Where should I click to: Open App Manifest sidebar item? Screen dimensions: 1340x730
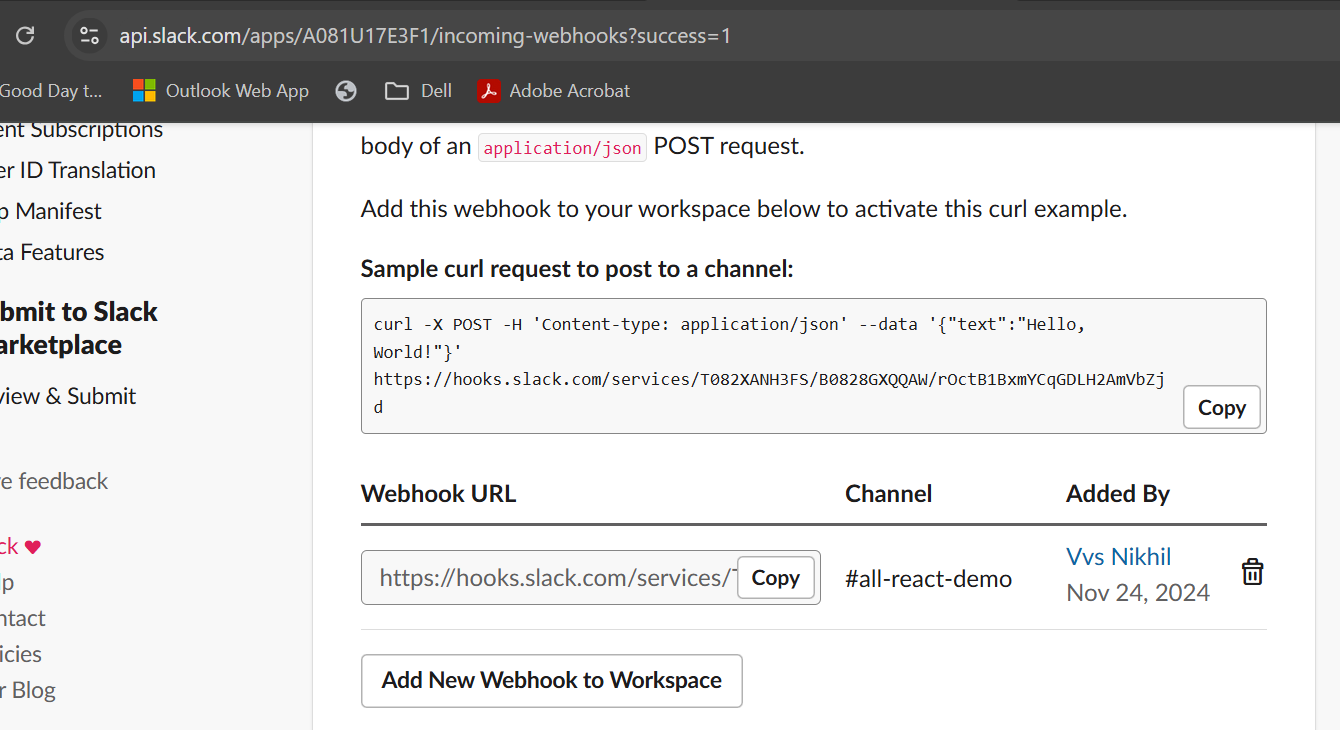coord(50,211)
